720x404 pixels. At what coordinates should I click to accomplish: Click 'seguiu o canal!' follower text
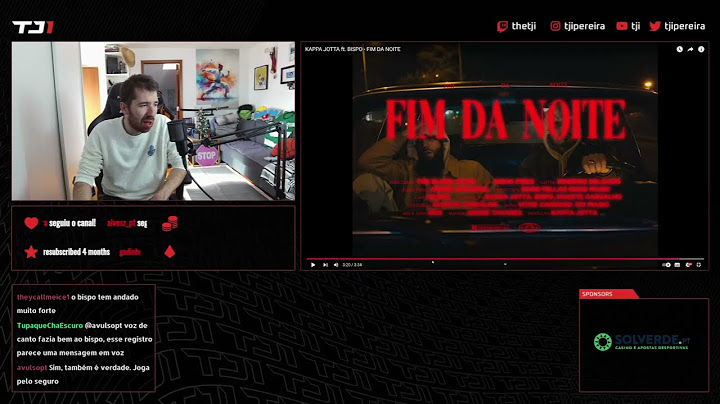click(73, 223)
